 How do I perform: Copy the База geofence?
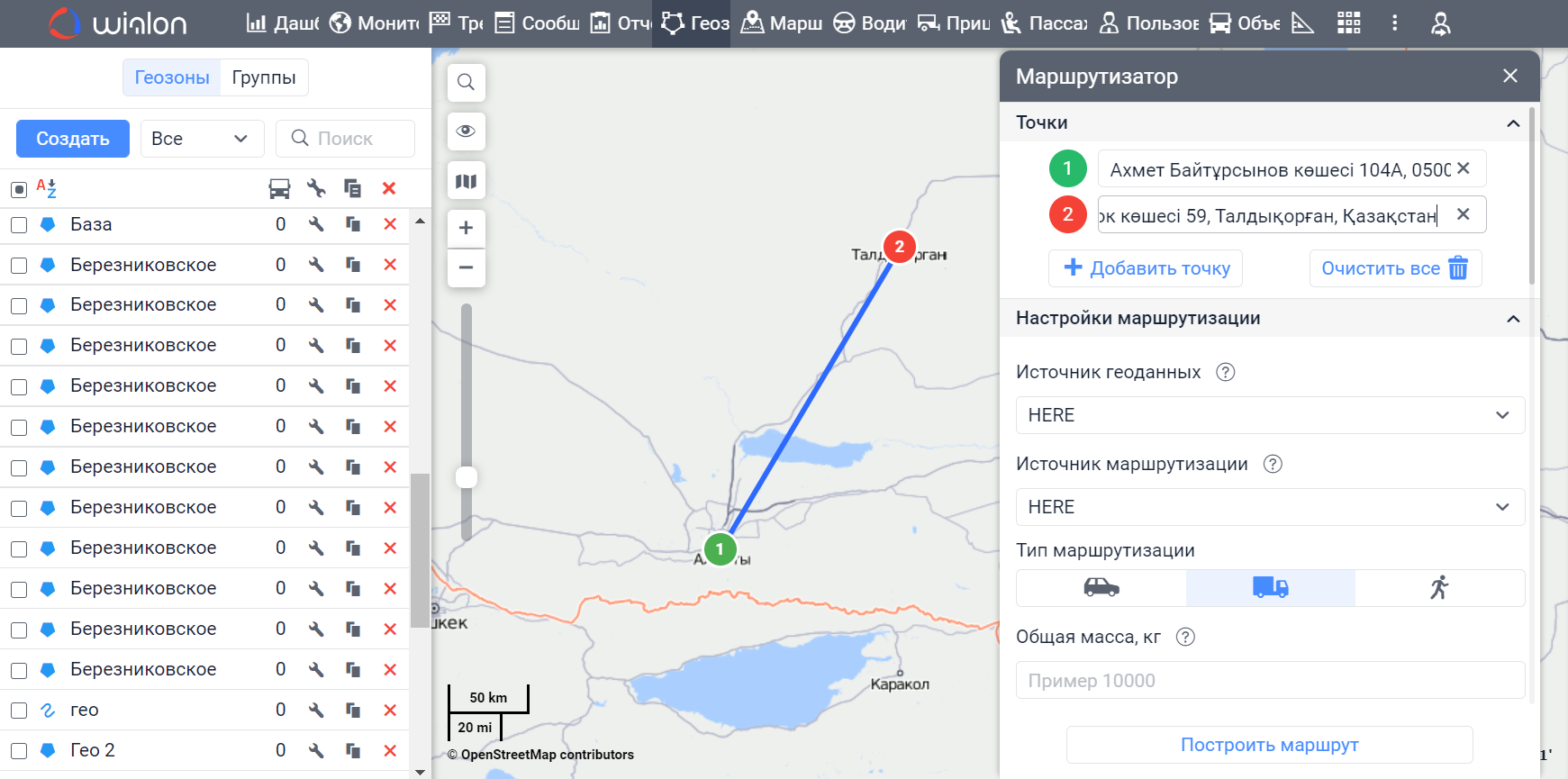tap(353, 224)
